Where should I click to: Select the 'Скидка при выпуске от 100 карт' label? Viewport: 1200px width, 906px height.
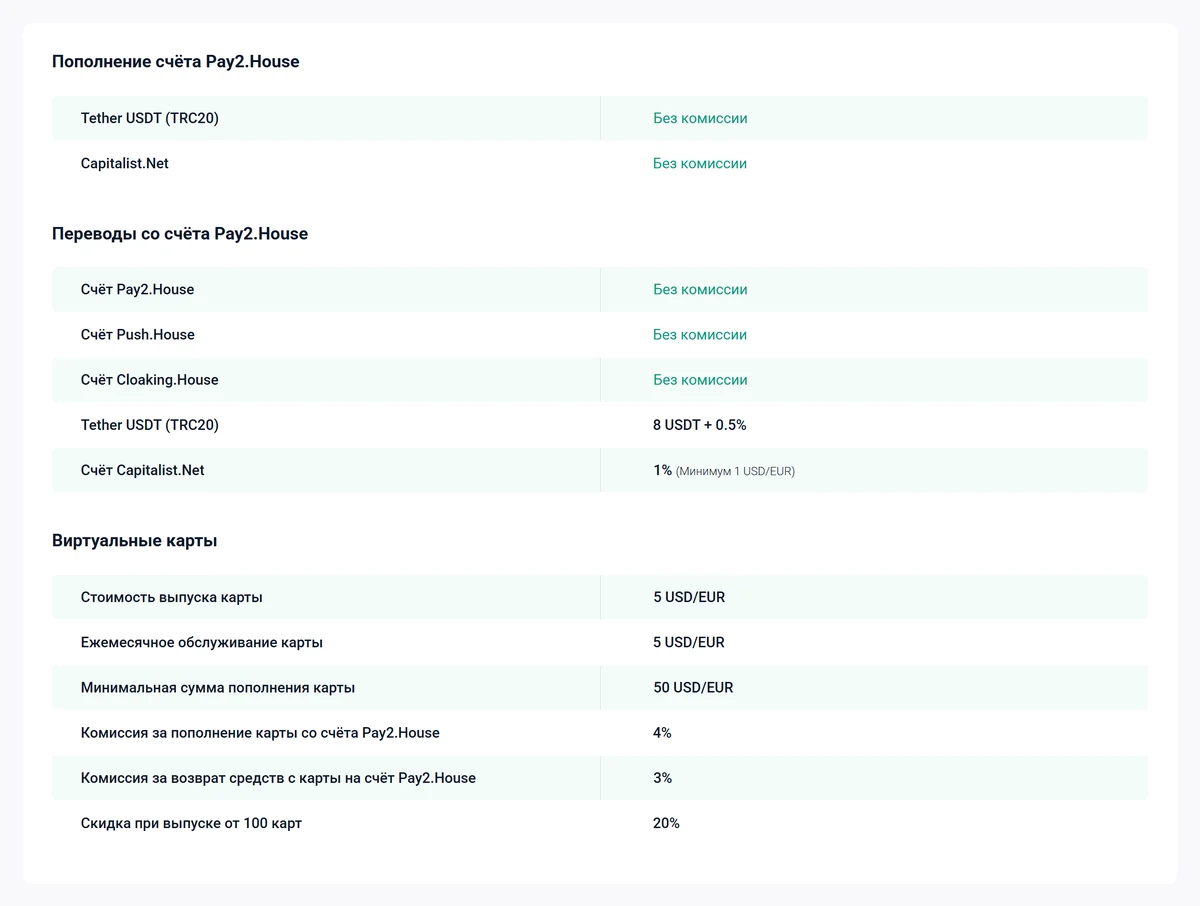pos(191,823)
